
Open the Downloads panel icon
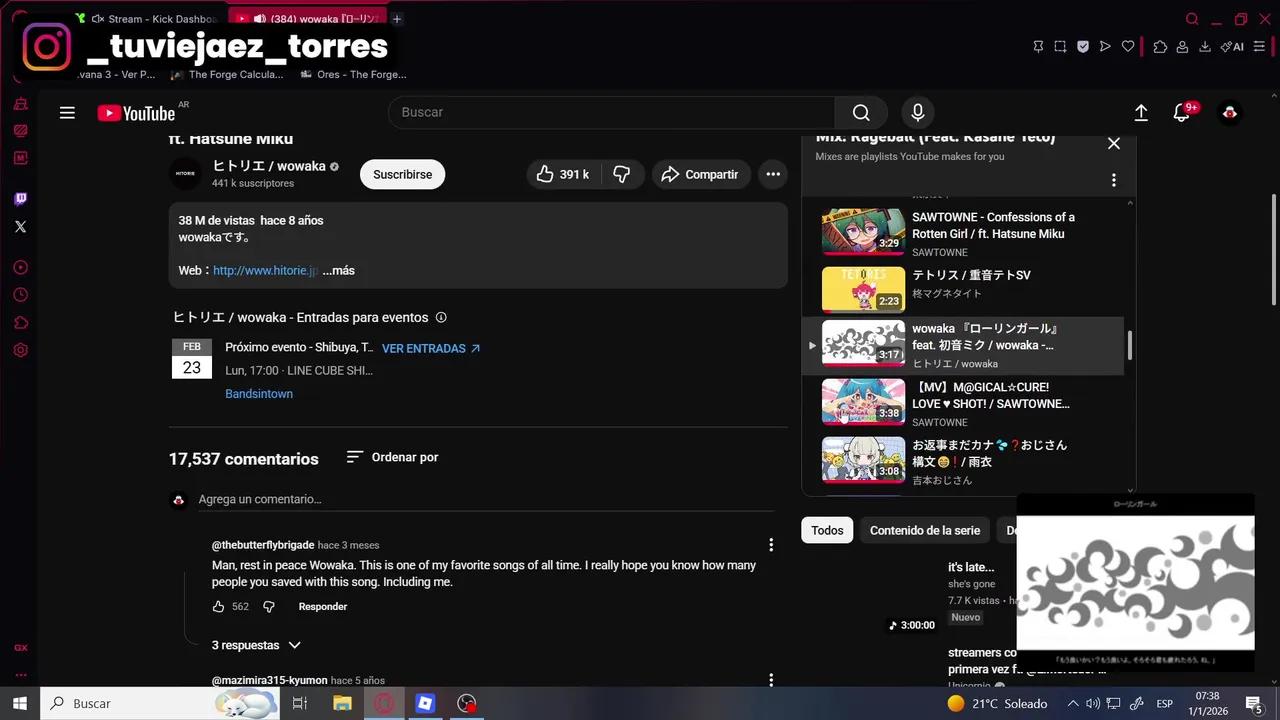coord(1205,46)
